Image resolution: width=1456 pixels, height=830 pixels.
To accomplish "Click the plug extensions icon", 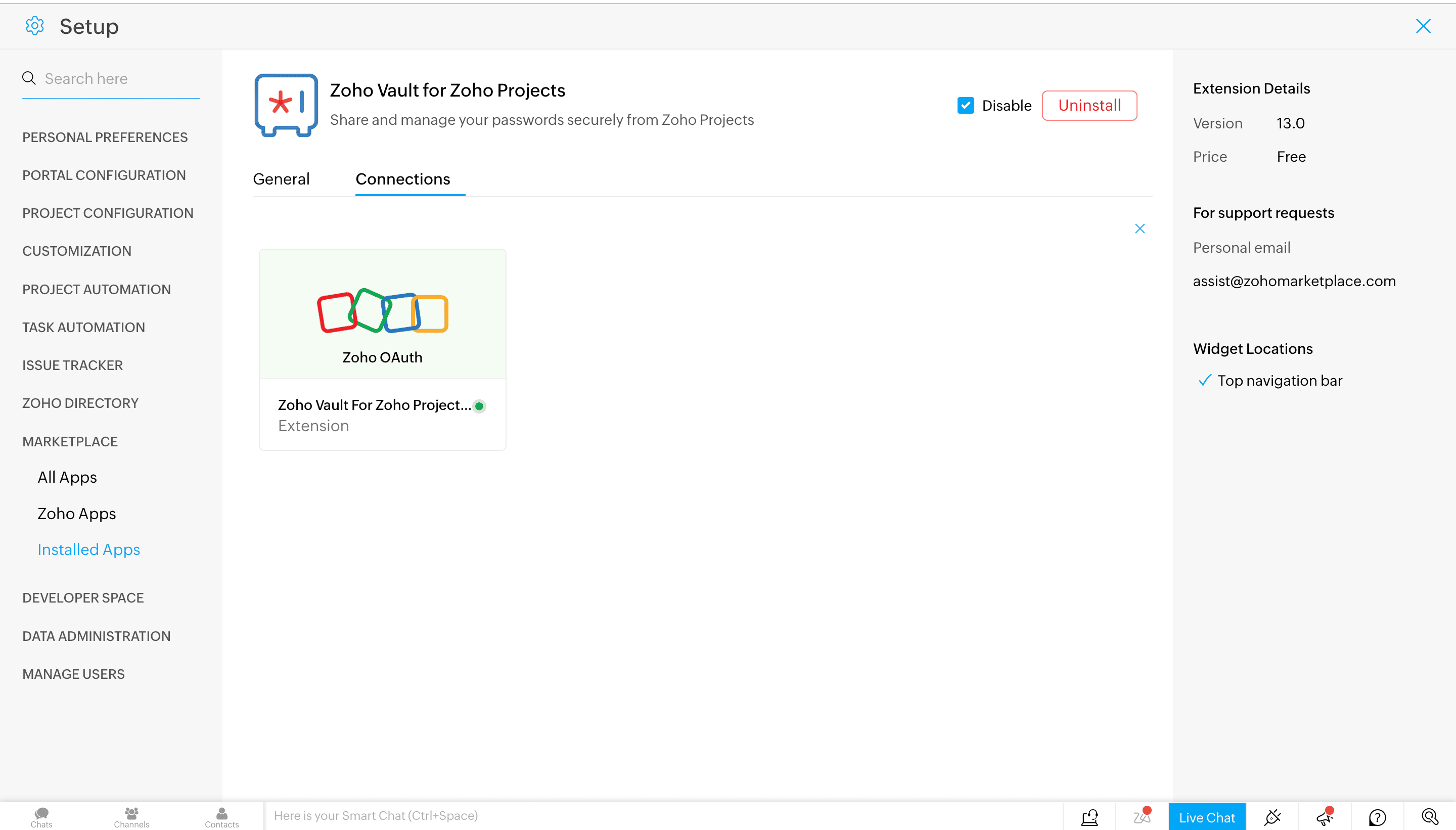I will point(1272,817).
